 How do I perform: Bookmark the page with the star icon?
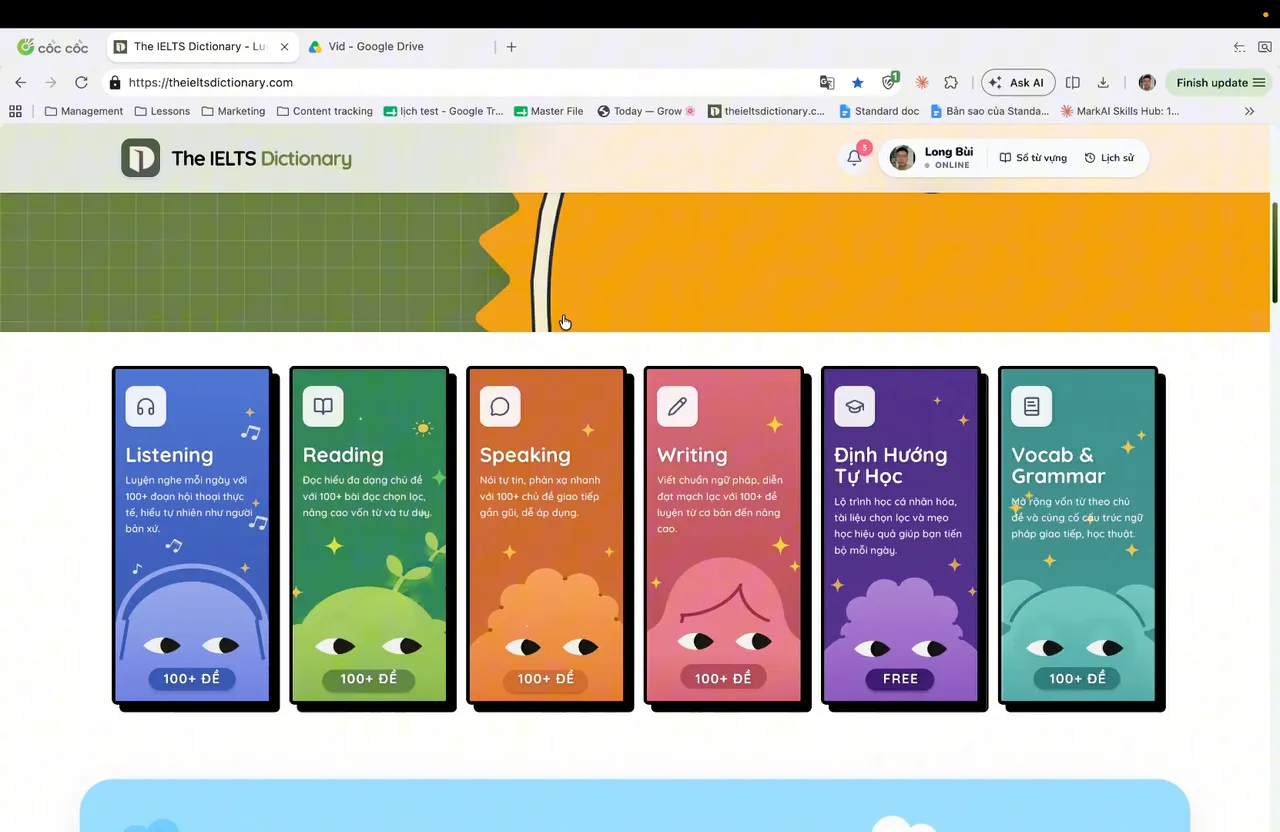tap(857, 83)
